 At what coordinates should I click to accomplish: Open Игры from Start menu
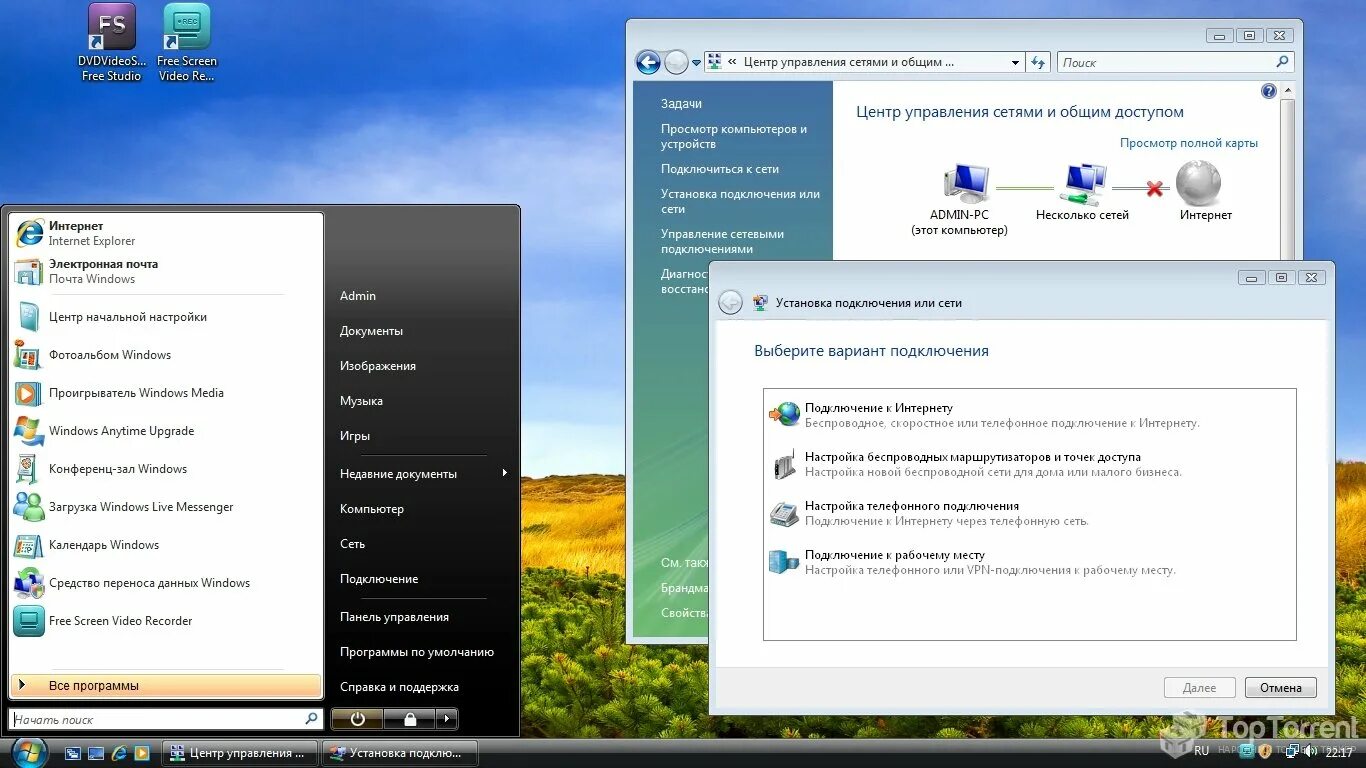pos(355,436)
